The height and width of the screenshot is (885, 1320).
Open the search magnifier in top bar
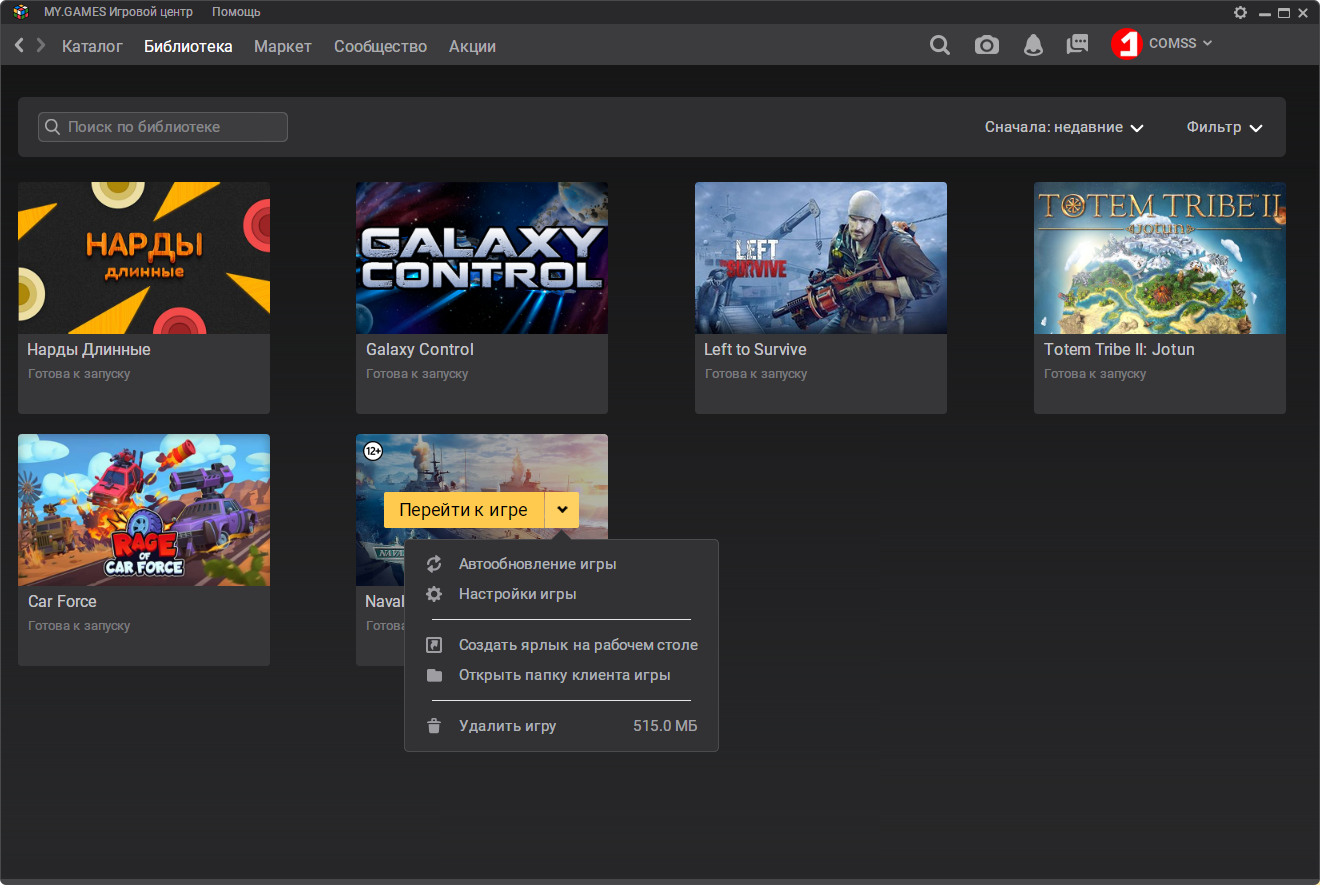(940, 45)
